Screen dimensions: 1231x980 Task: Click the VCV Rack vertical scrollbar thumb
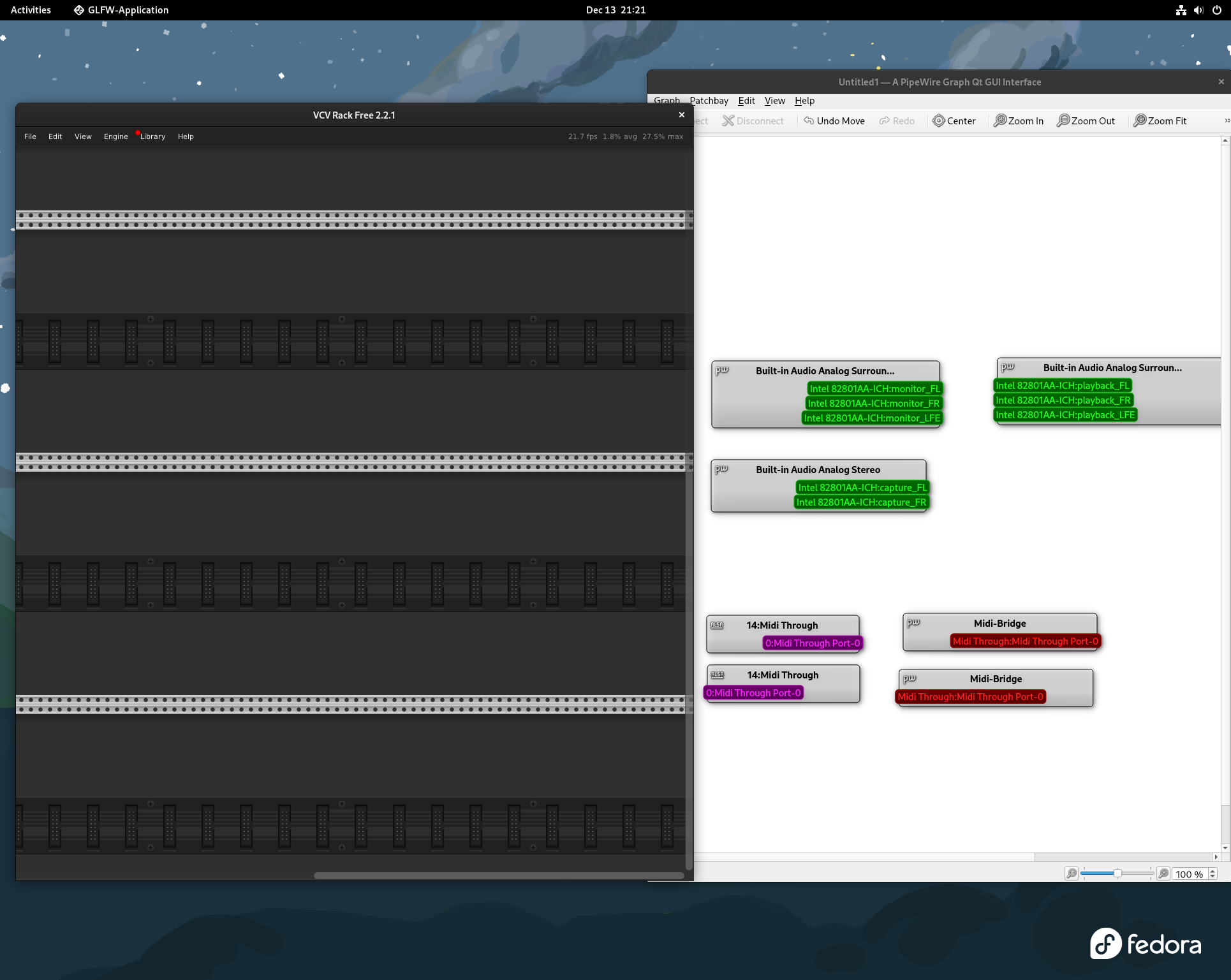pyautogui.click(x=689, y=669)
